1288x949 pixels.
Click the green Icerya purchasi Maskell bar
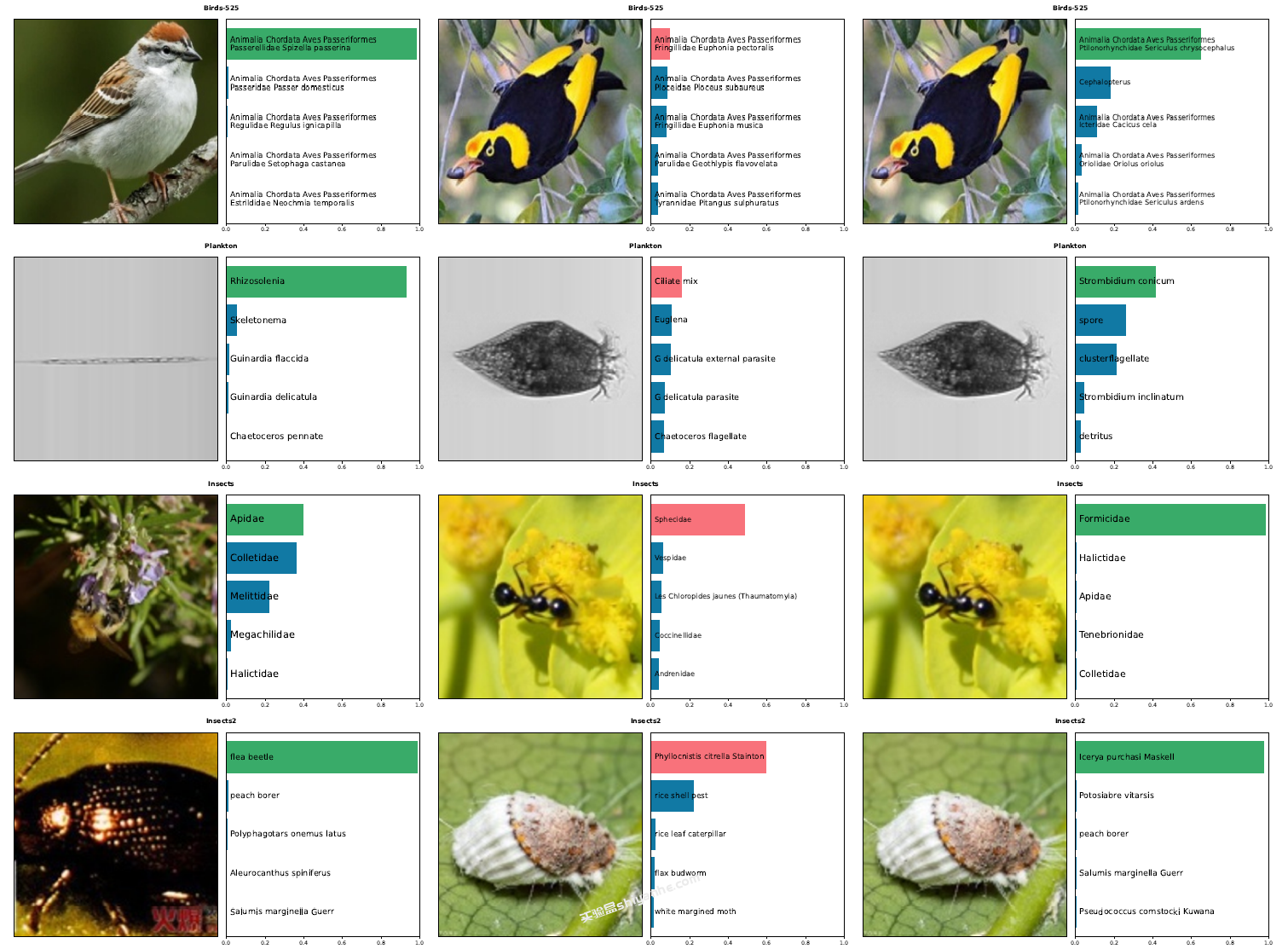(1170, 757)
